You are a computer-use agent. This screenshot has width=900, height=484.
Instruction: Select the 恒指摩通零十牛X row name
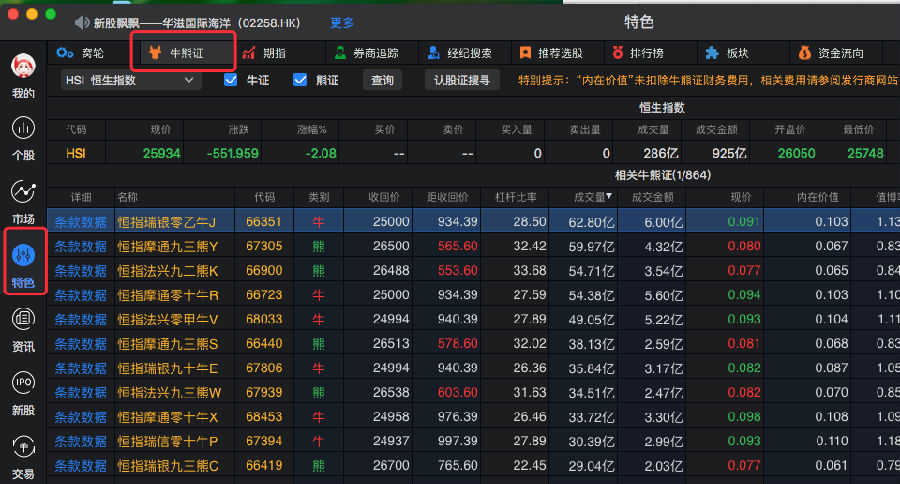[x=168, y=417]
